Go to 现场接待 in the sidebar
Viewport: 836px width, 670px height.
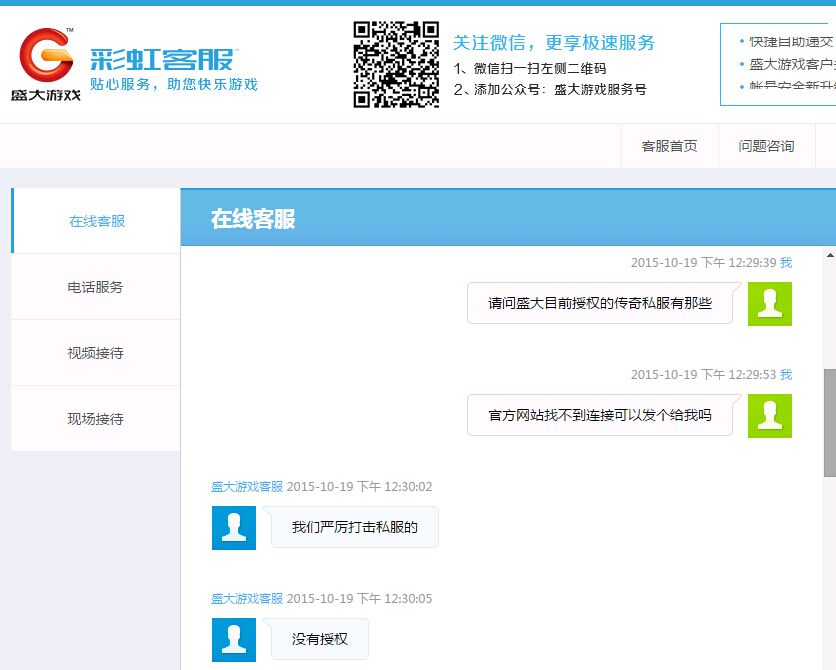pyautogui.click(x=96, y=419)
